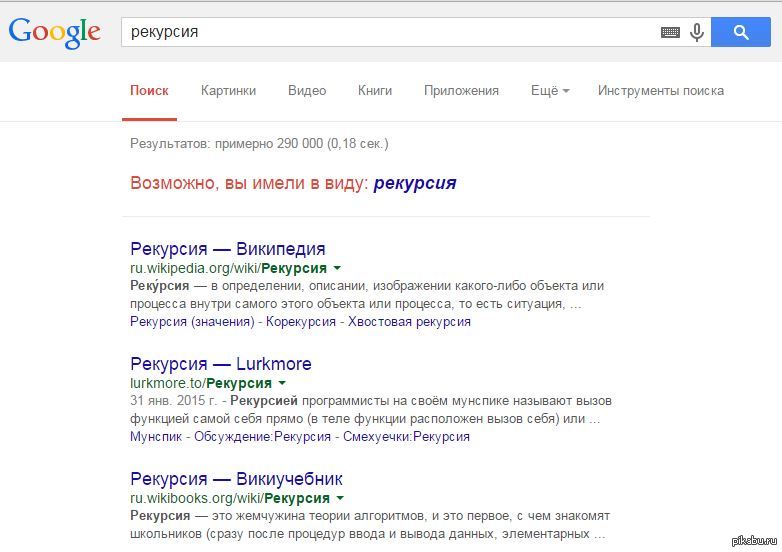
Task: Click the result count text 290 000
Action: point(300,144)
